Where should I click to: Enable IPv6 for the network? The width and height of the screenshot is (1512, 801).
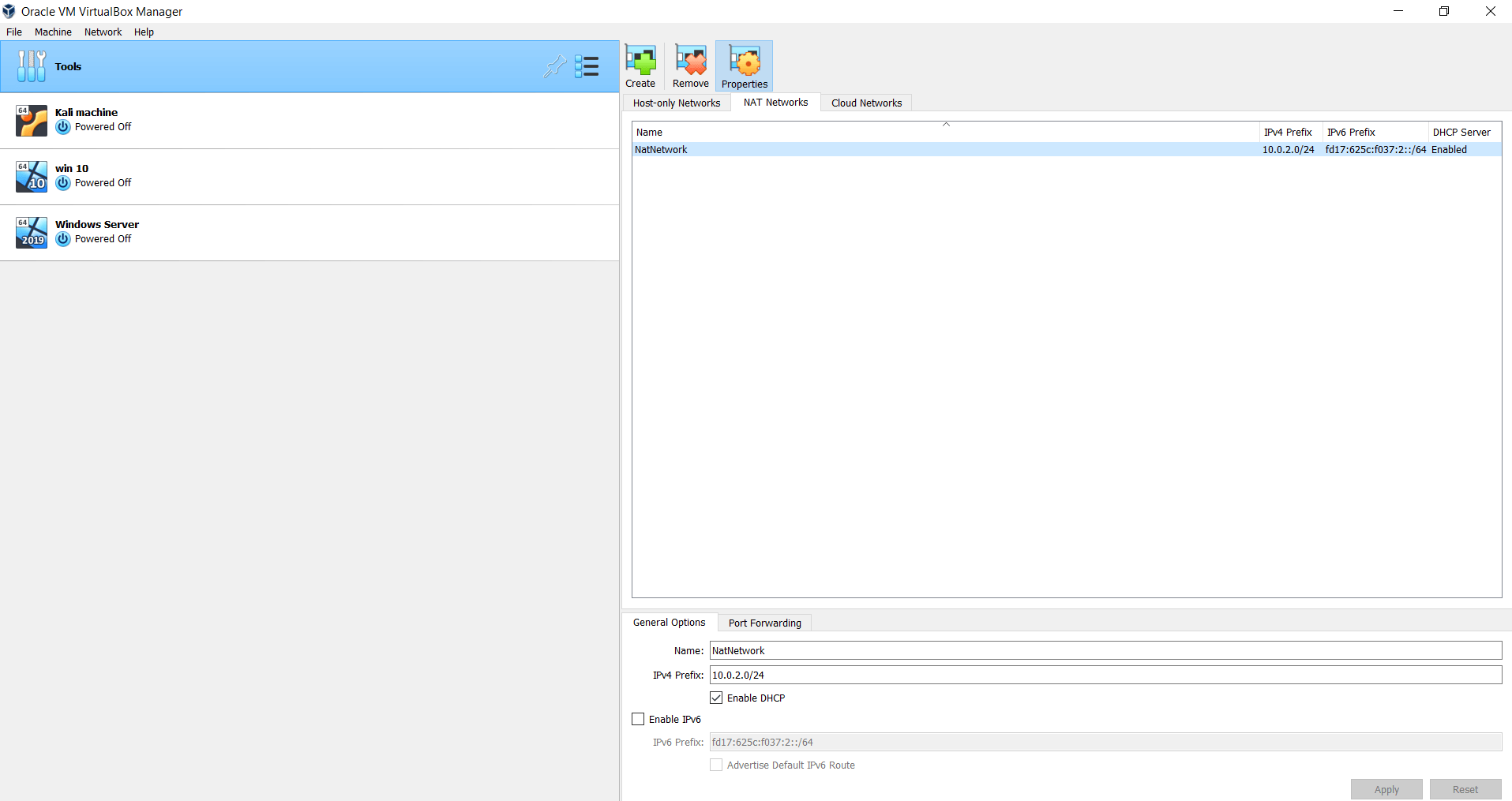point(638,718)
